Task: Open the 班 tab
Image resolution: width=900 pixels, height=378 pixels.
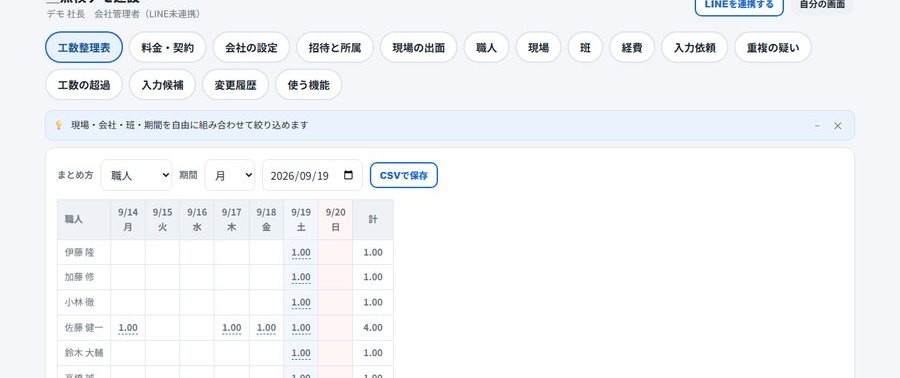Action: pyautogui.click(x=585, y=48)
